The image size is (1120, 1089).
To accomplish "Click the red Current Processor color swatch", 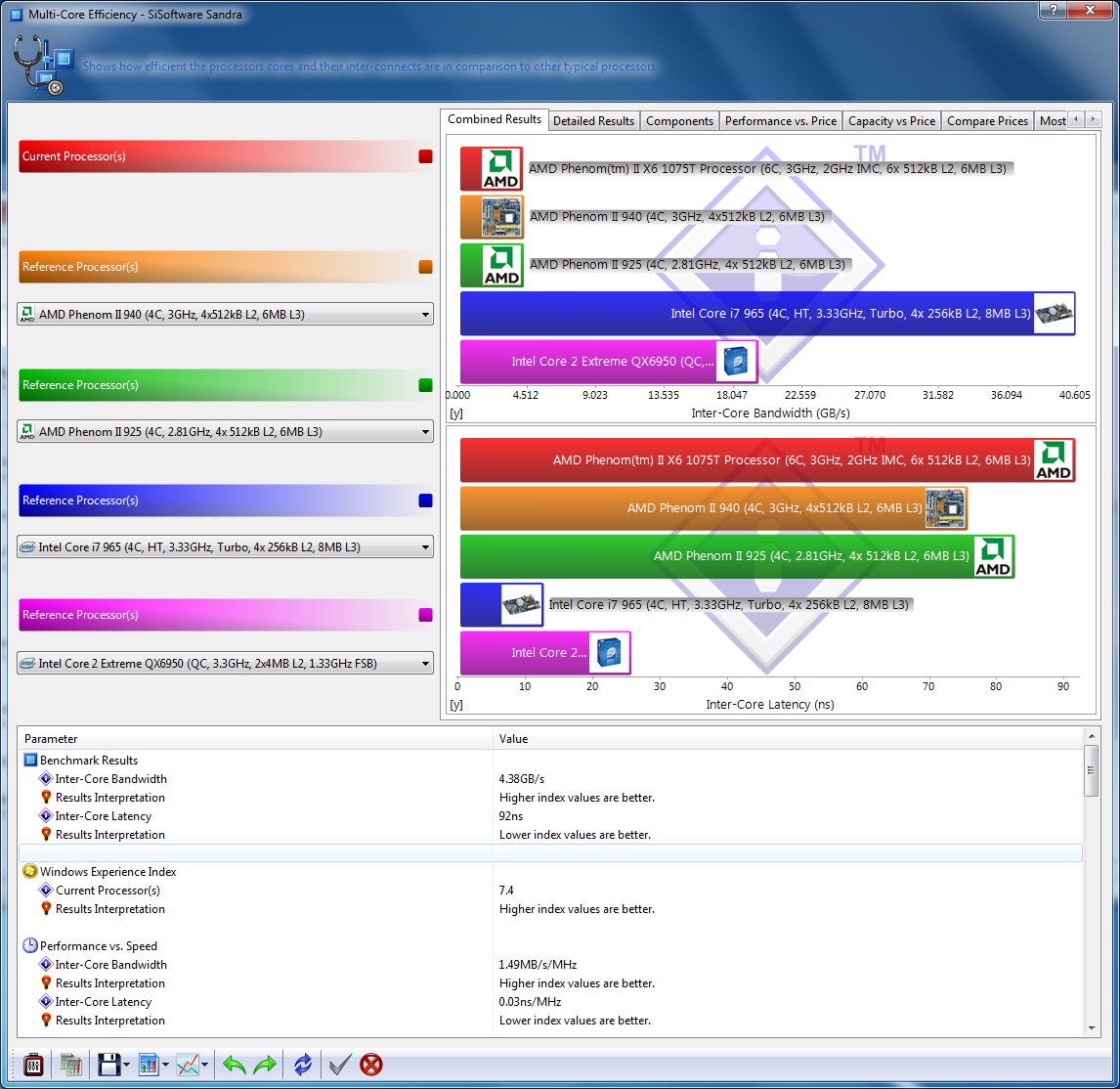I will pos(425,156).
